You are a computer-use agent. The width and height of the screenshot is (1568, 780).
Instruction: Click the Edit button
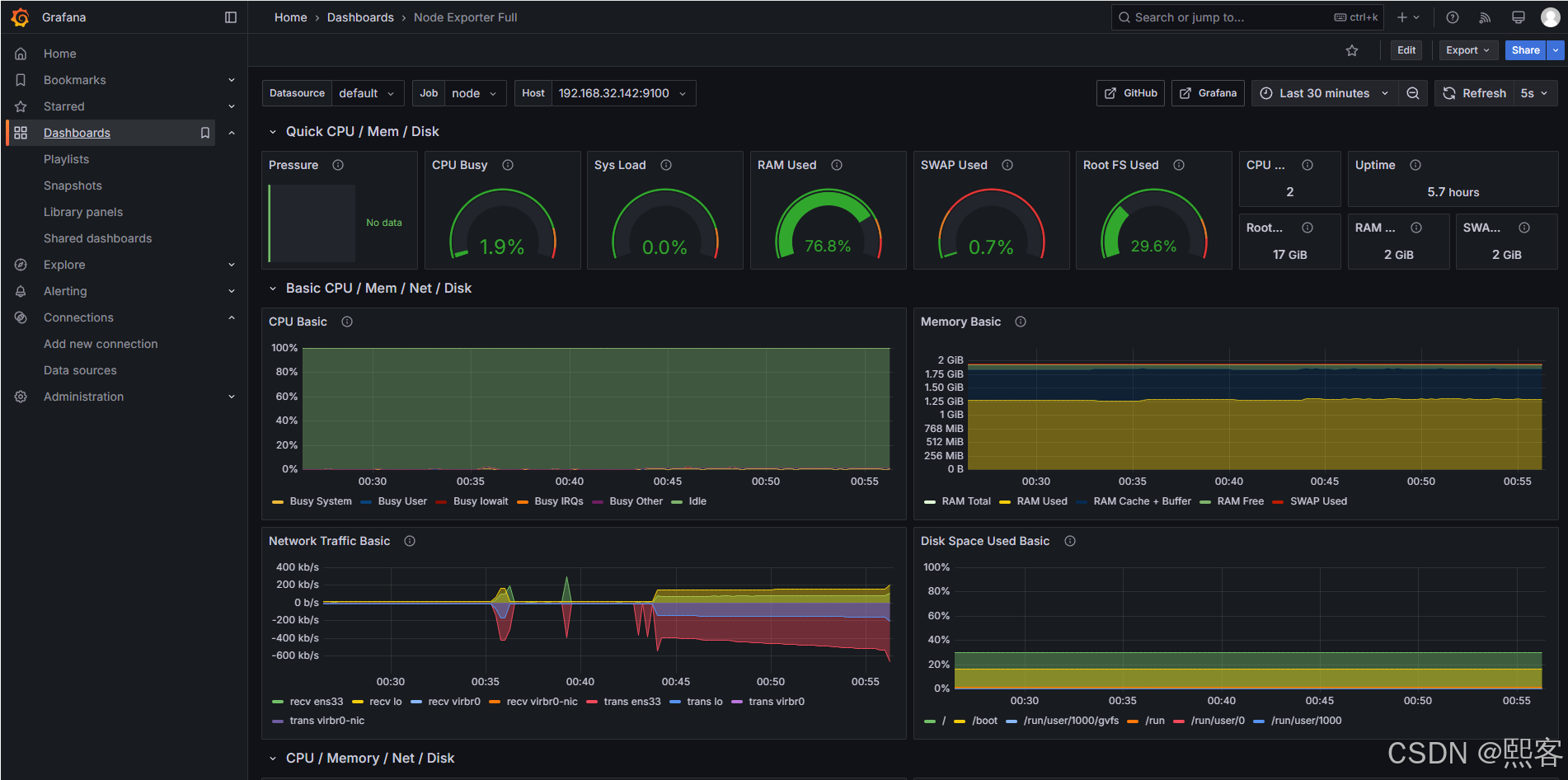1406,50
